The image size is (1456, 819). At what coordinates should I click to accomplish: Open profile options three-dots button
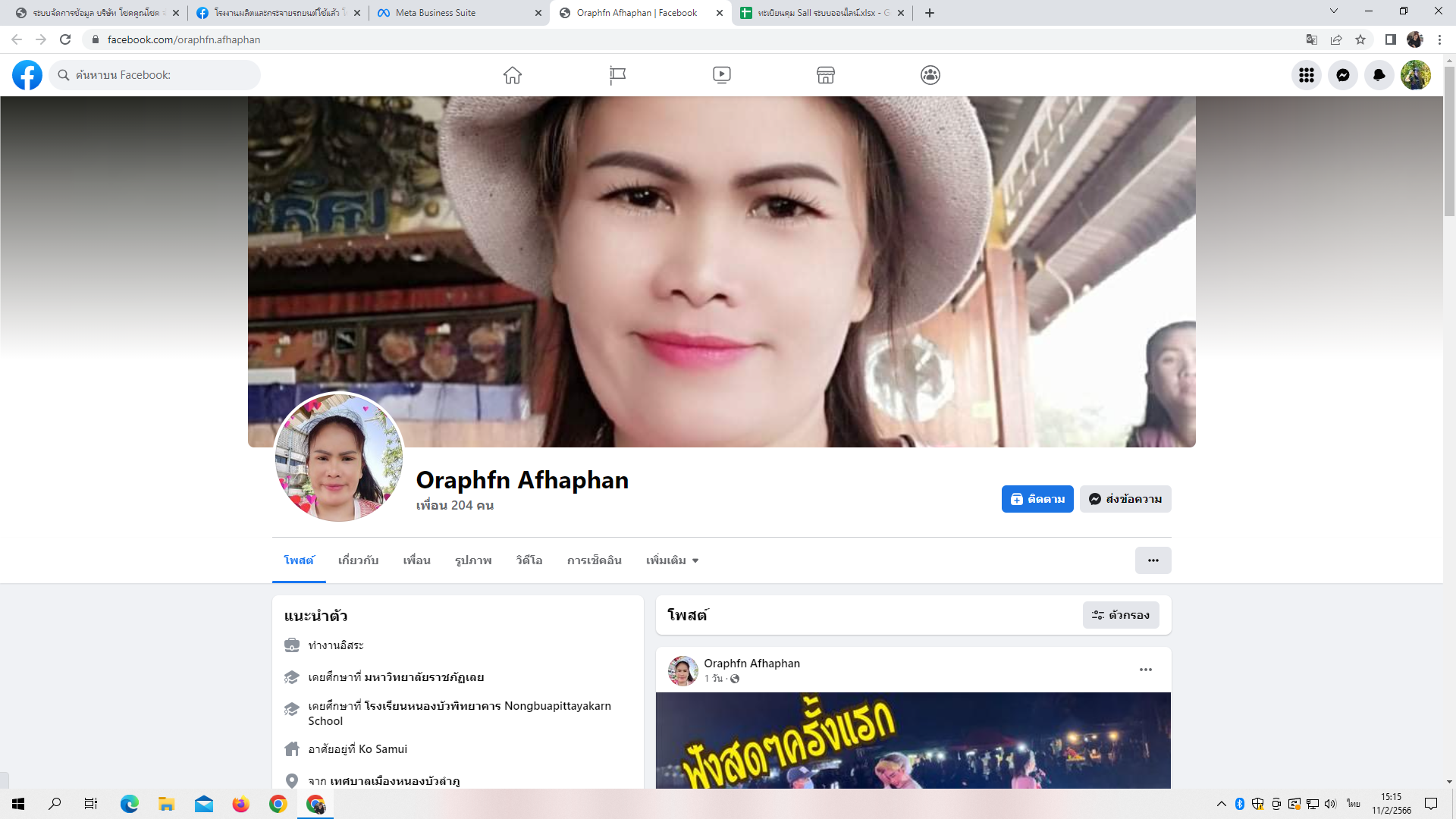click(x=1153, y=560)
